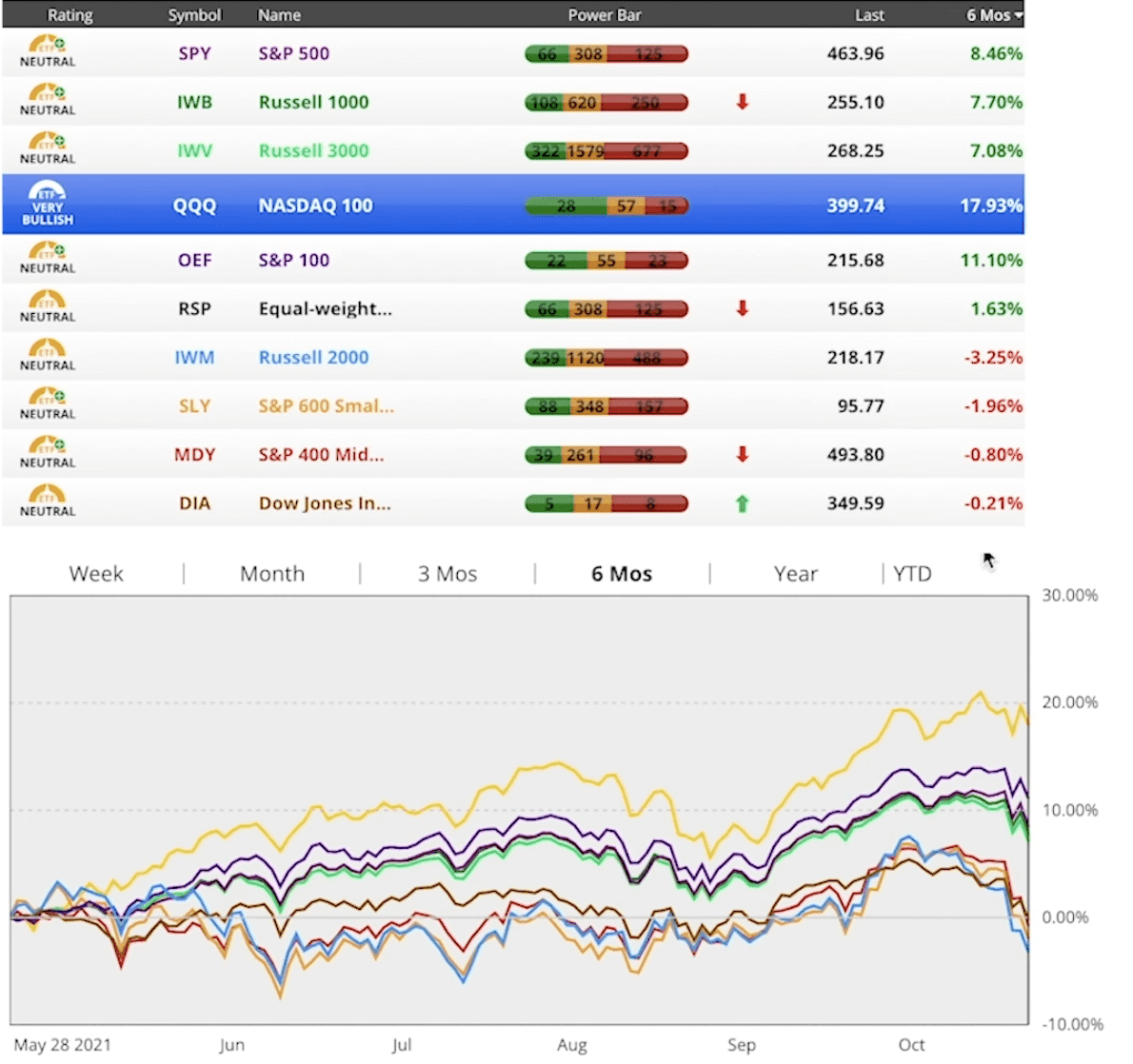The width and height of the screenshot is (1133, 1064).
Task: Switch chart to the 3 Mos tab
Action: tap(447, 574)
